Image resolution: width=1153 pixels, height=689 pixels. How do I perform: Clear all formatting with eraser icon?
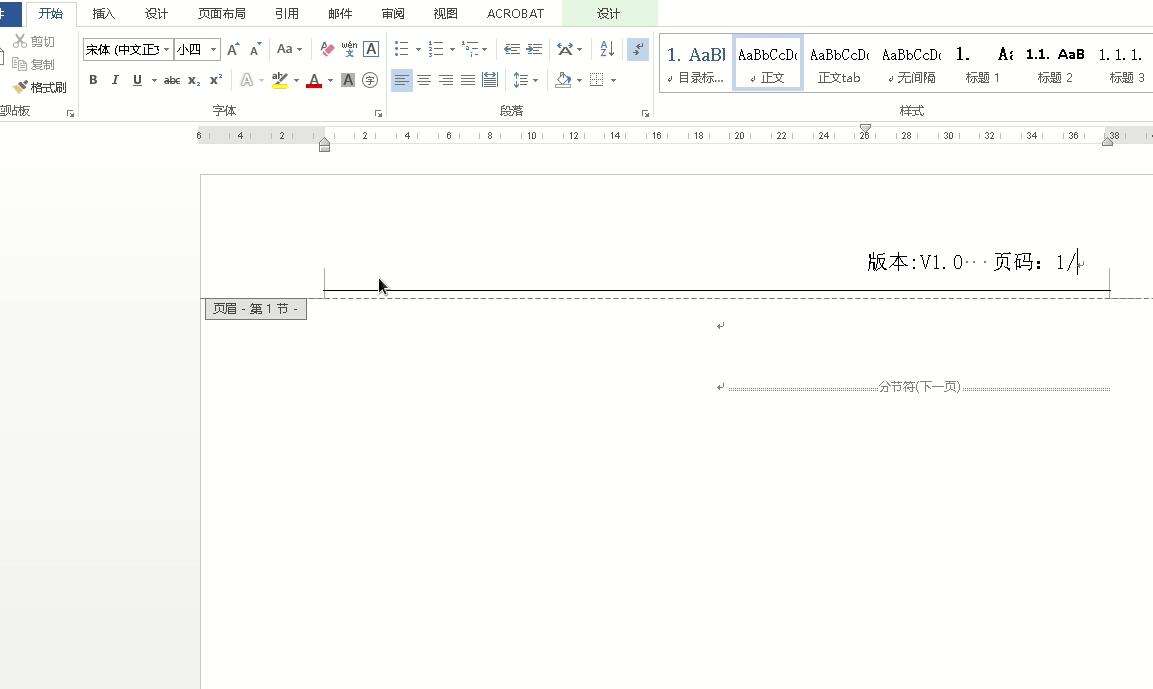[327, 49]
